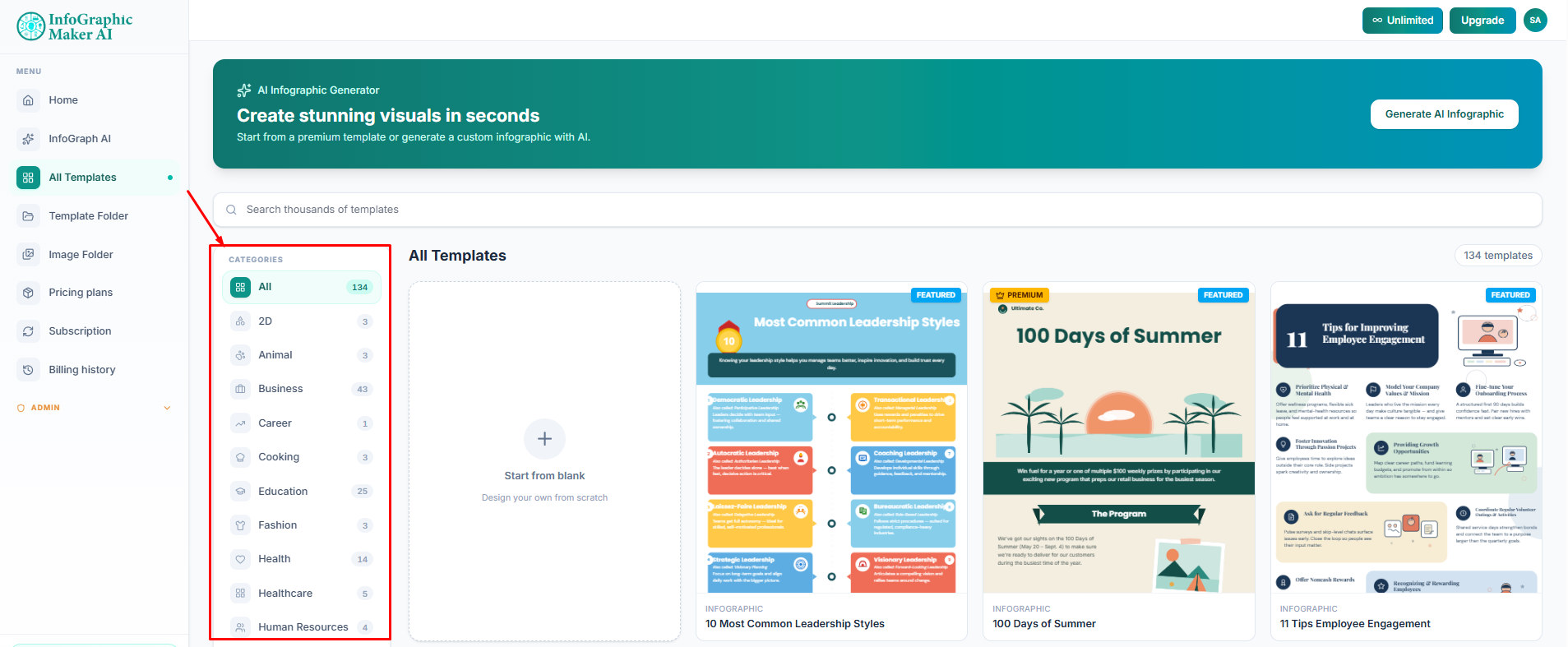This screenshot has width=1568, height=647.
Task: Filter templates by 2D category
Action: [302, 321]
